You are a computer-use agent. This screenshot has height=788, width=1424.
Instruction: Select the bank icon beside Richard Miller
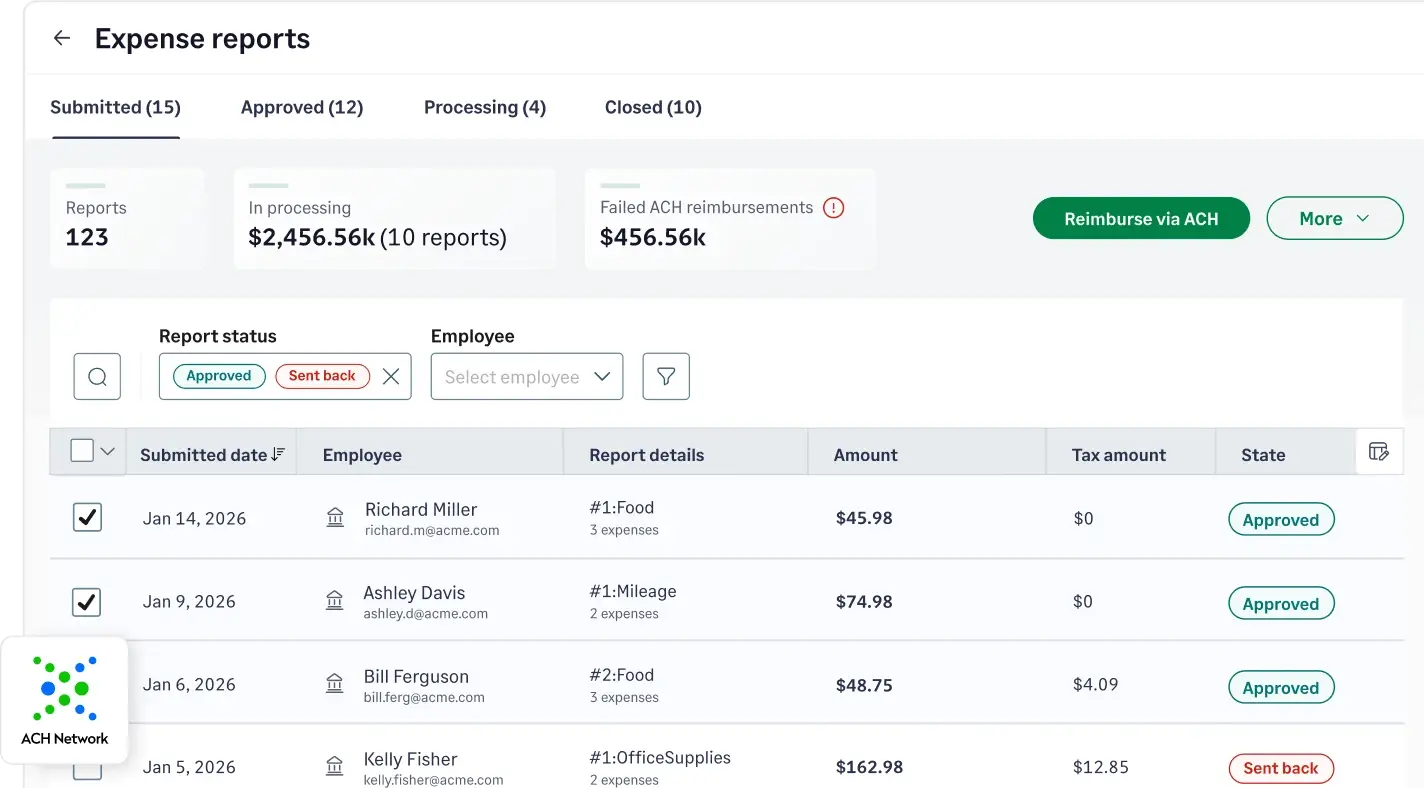(335, 517)
